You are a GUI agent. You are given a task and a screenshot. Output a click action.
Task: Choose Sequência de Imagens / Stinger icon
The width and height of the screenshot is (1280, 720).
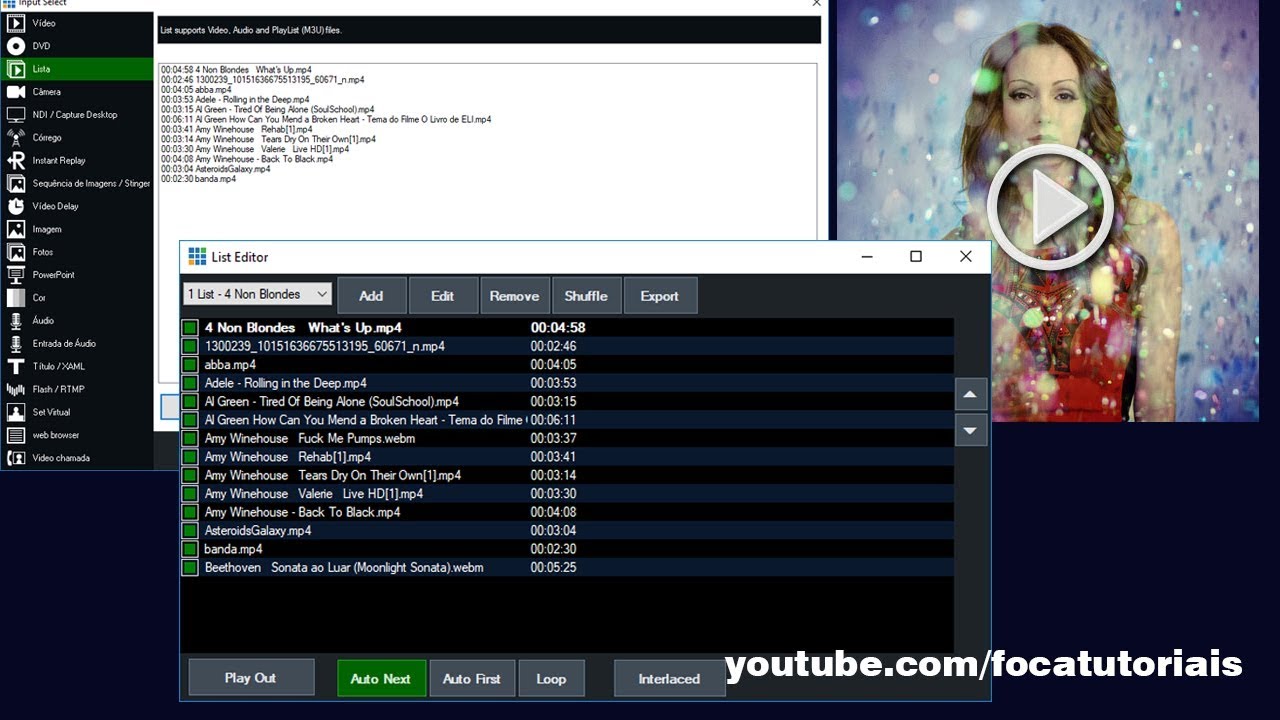(x=16, y=183)
